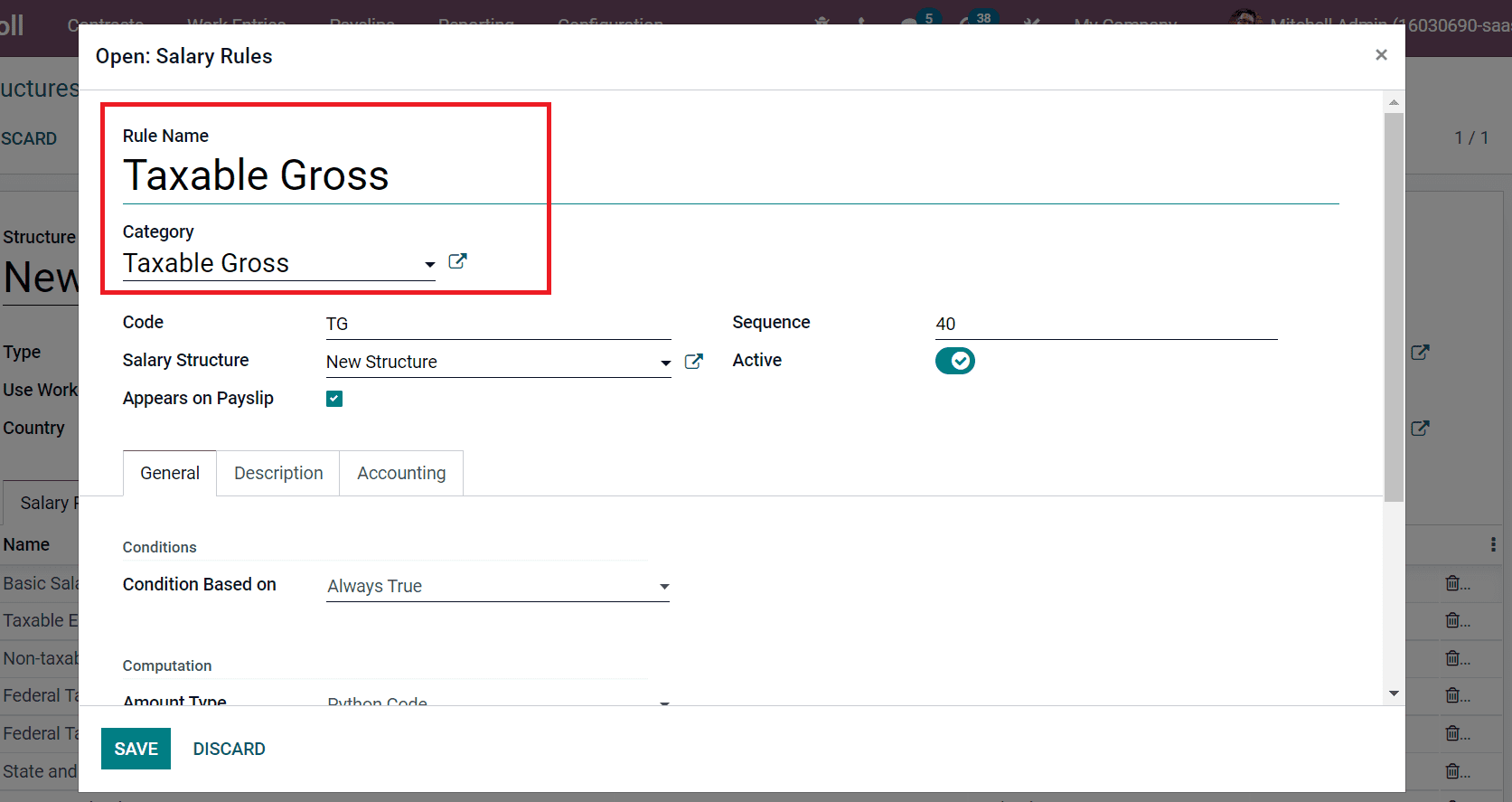The height and width of the screenshot is (802, 1512).
Task: Open the Basic Sal row in background list
Action: pos(40,583)
